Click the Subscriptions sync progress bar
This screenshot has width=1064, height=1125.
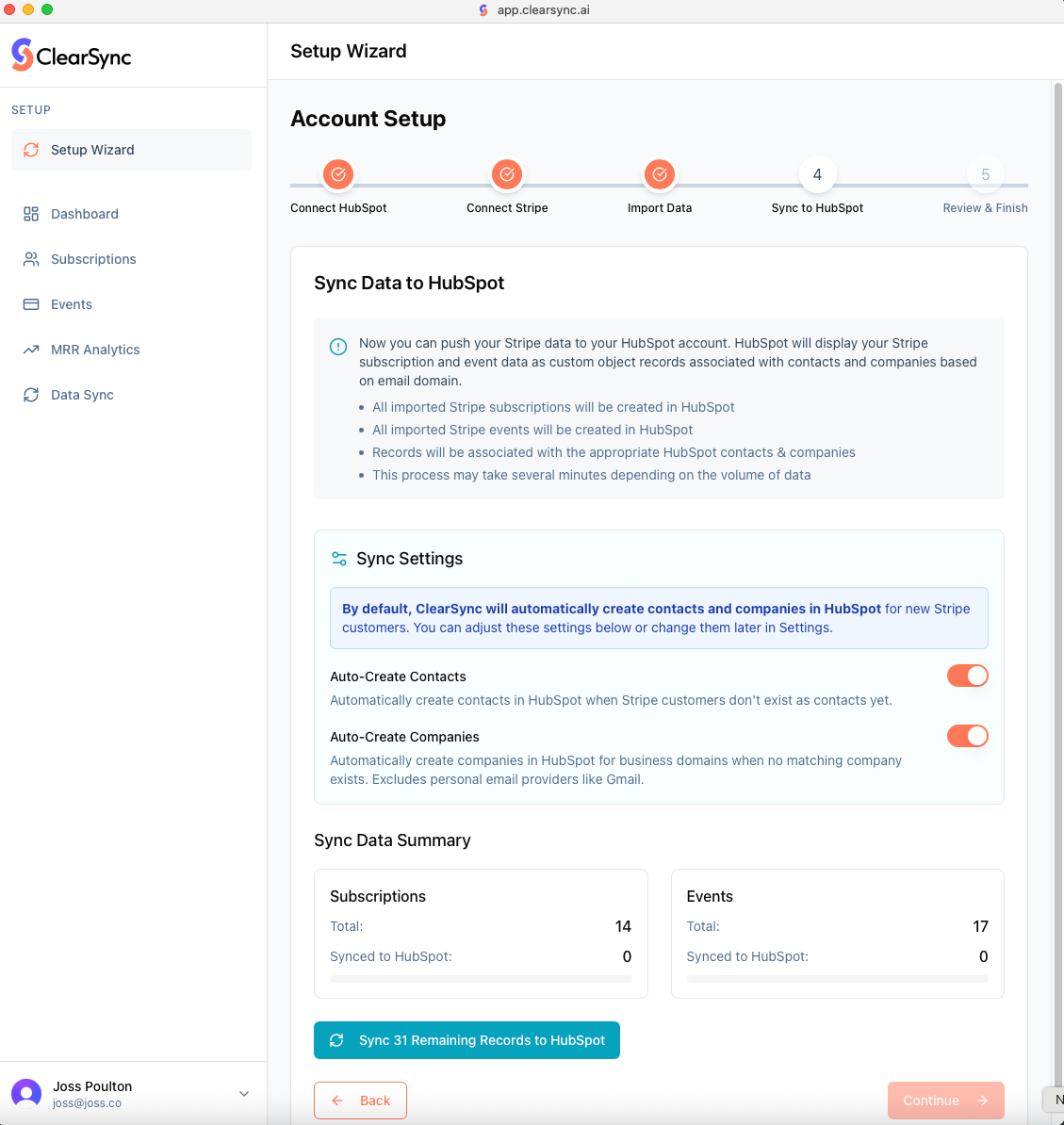[481, 980]
